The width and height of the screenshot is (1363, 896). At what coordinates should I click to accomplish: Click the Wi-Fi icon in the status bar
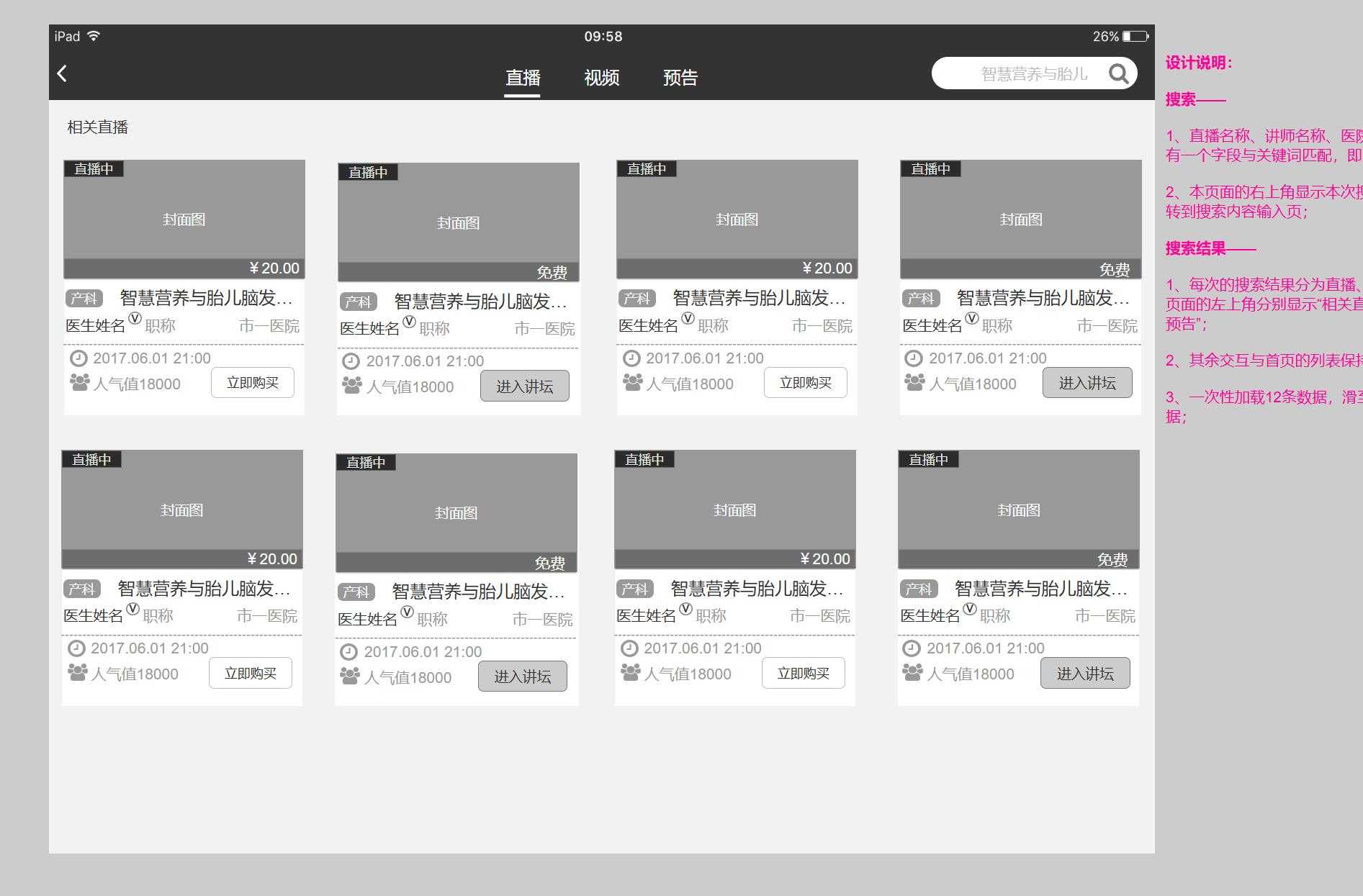coord(94,35)
